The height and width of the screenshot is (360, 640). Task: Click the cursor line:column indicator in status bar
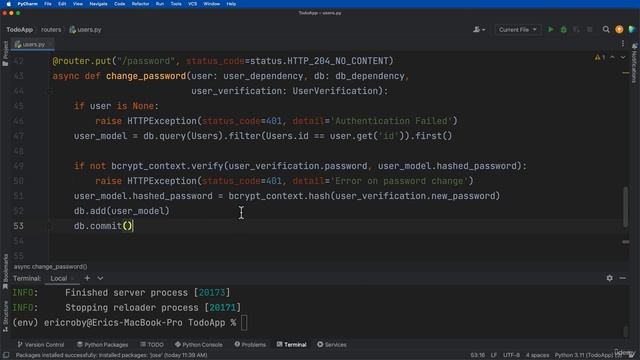click(478, 355)
